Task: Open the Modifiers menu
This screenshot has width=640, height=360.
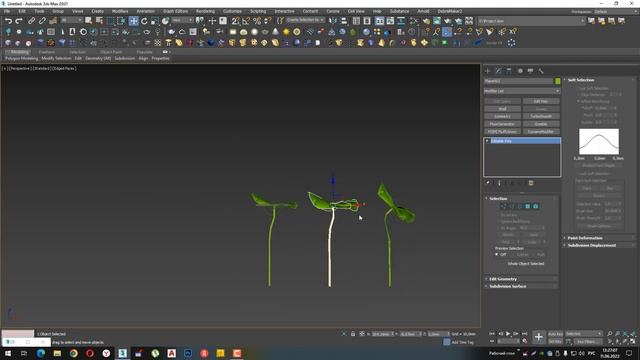Action: click(x=120, y=11)
